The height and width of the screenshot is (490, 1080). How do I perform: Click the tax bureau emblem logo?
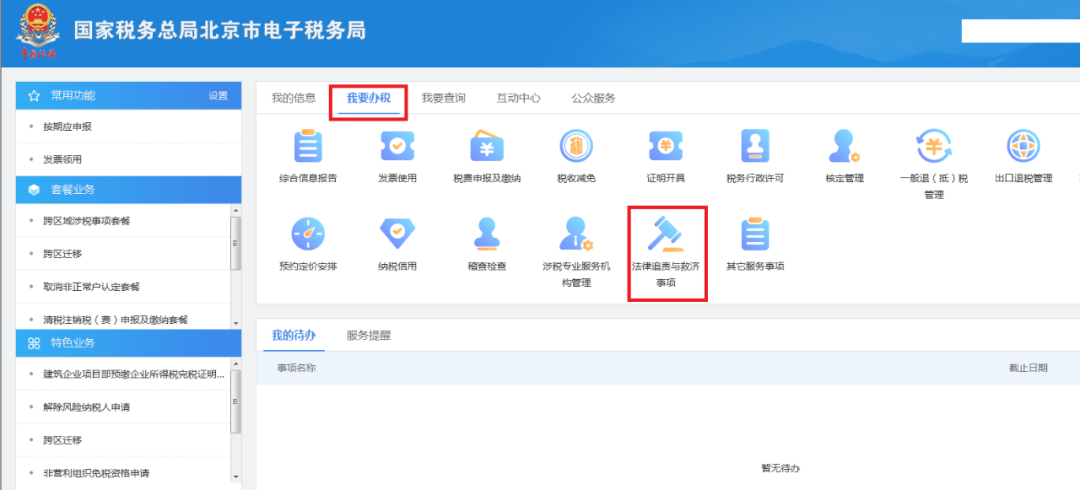(x=38, y=32)
